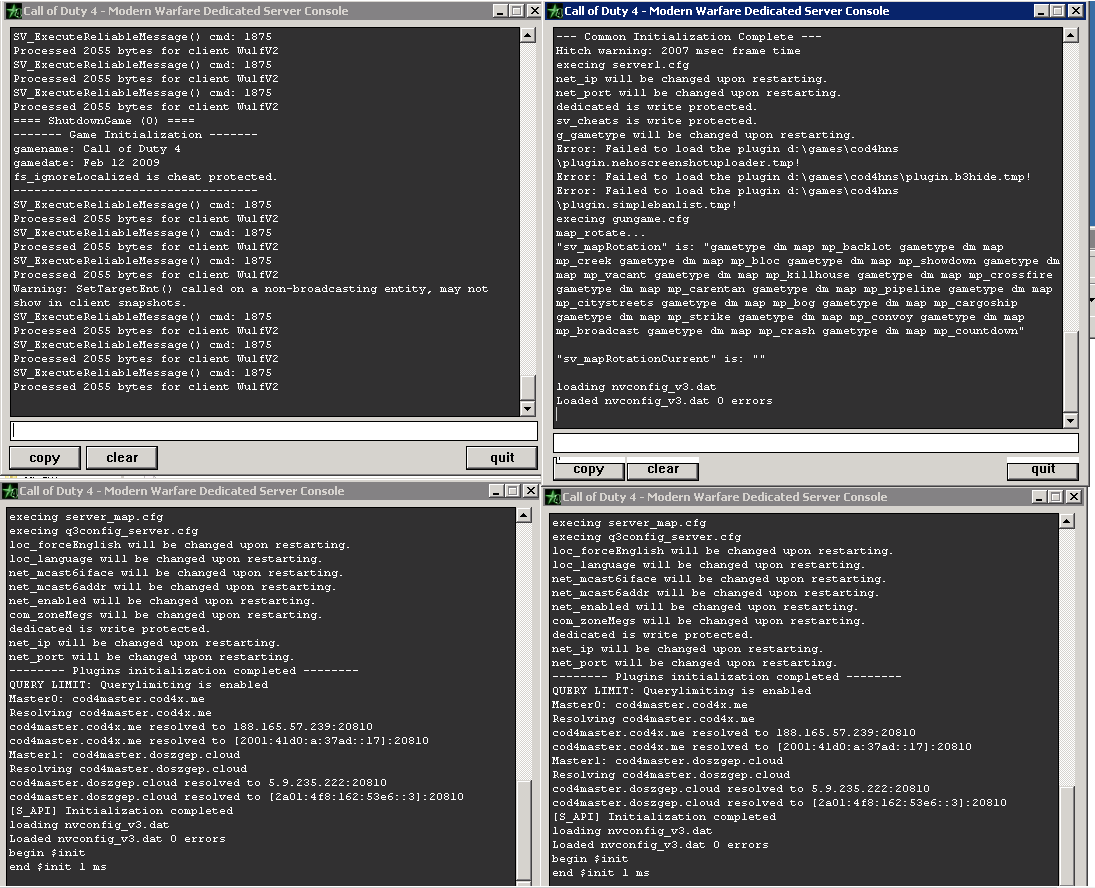Close the lower-left console window
Image resolution: width=1095 pixels, height=888 pixels.
pos(530,491)
